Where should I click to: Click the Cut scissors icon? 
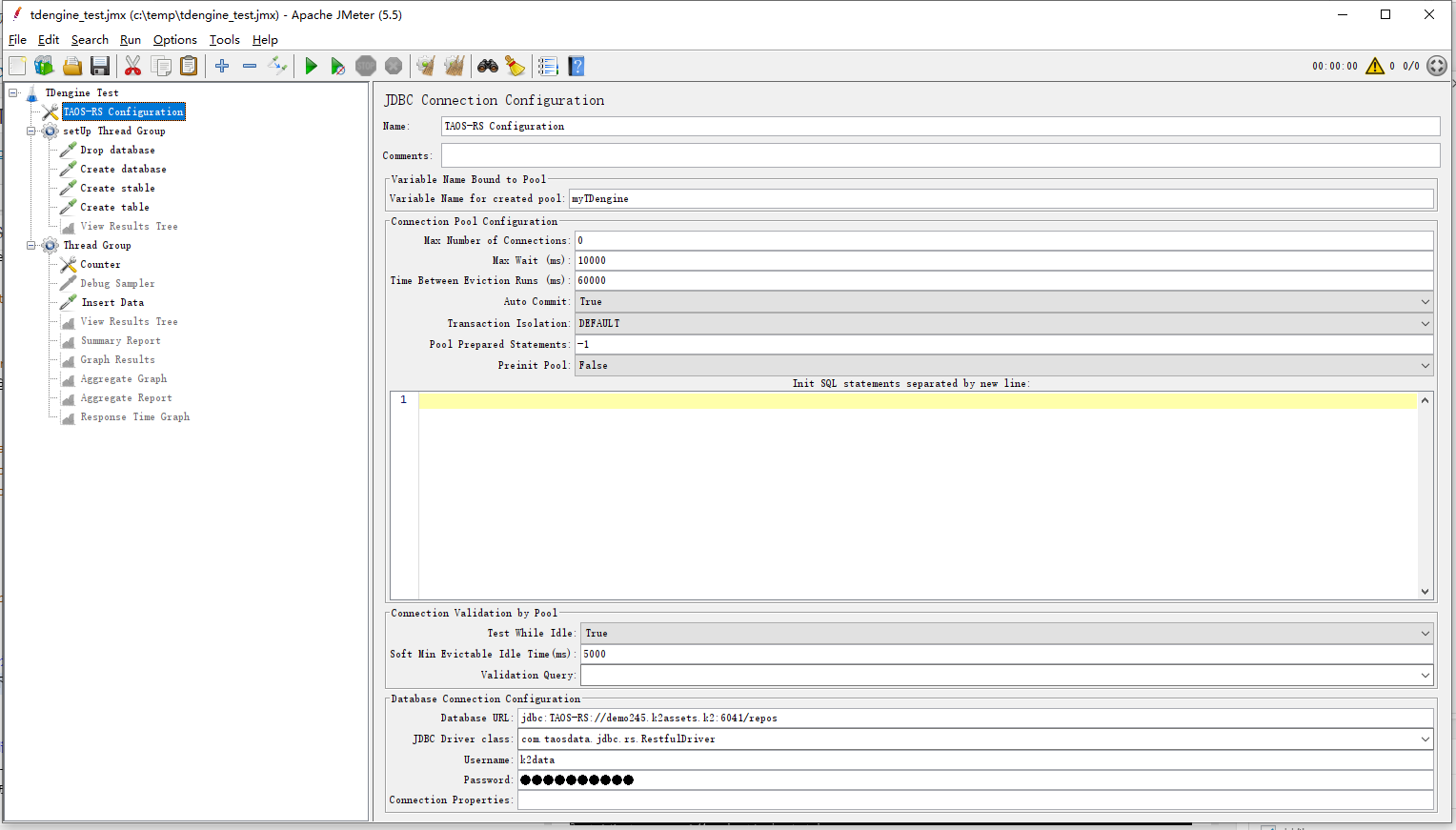tap(132, 66)
